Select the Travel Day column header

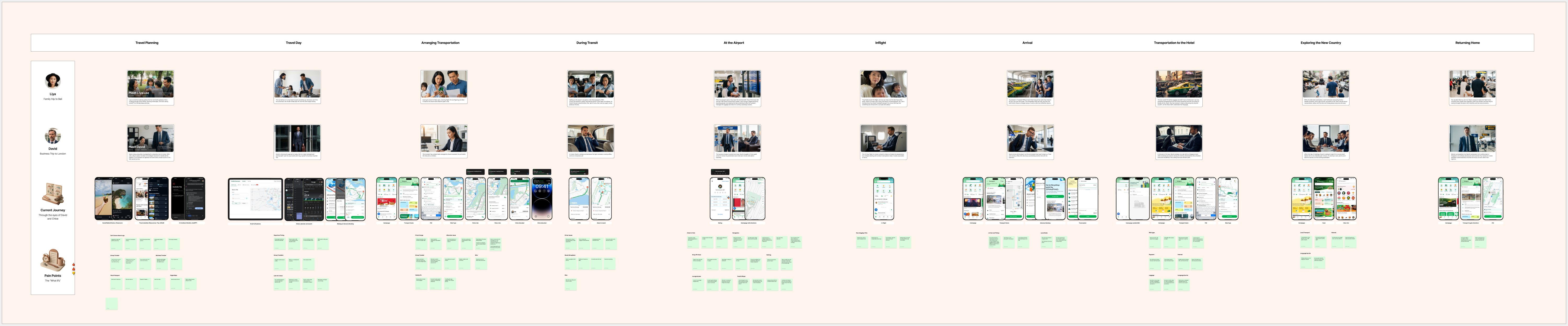coord(293,43)
